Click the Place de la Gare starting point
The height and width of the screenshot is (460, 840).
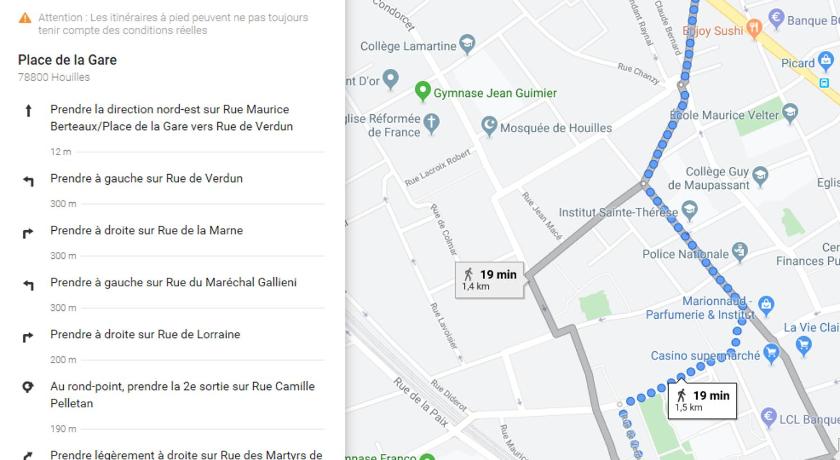(68, 60)
